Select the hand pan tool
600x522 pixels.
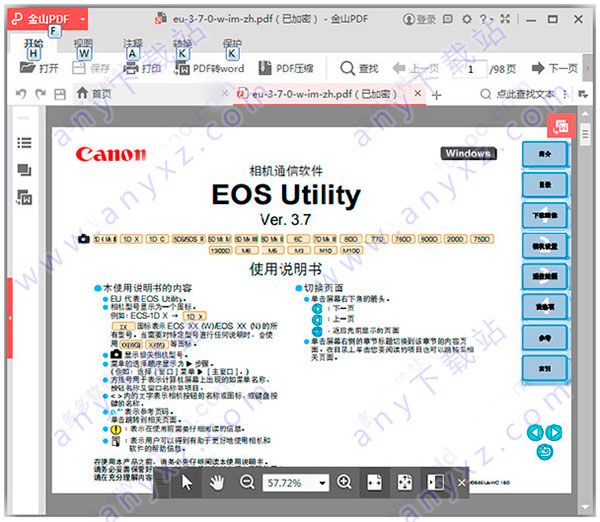[x=217, y=483]
